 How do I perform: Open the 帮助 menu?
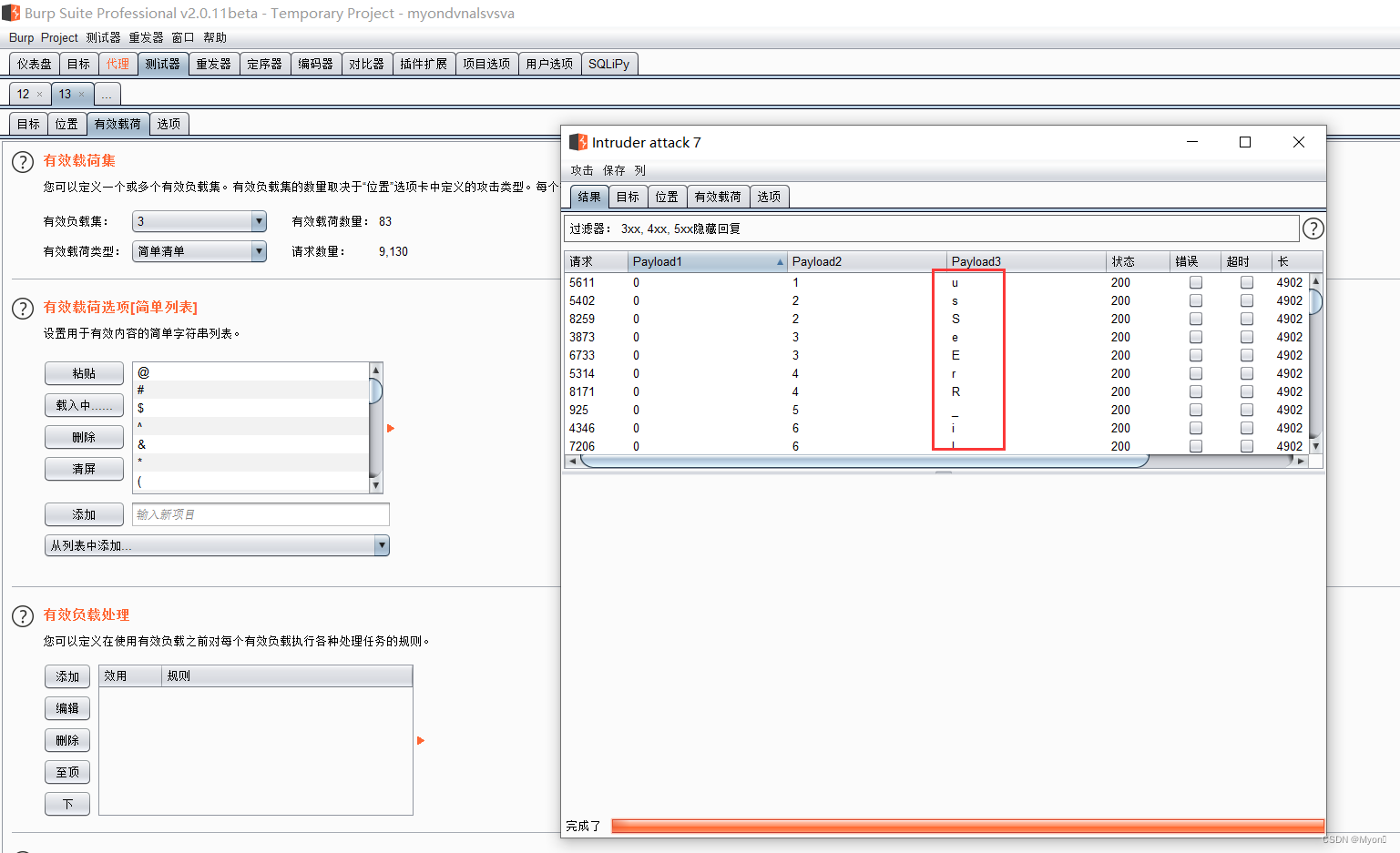[x=215, y=37]
